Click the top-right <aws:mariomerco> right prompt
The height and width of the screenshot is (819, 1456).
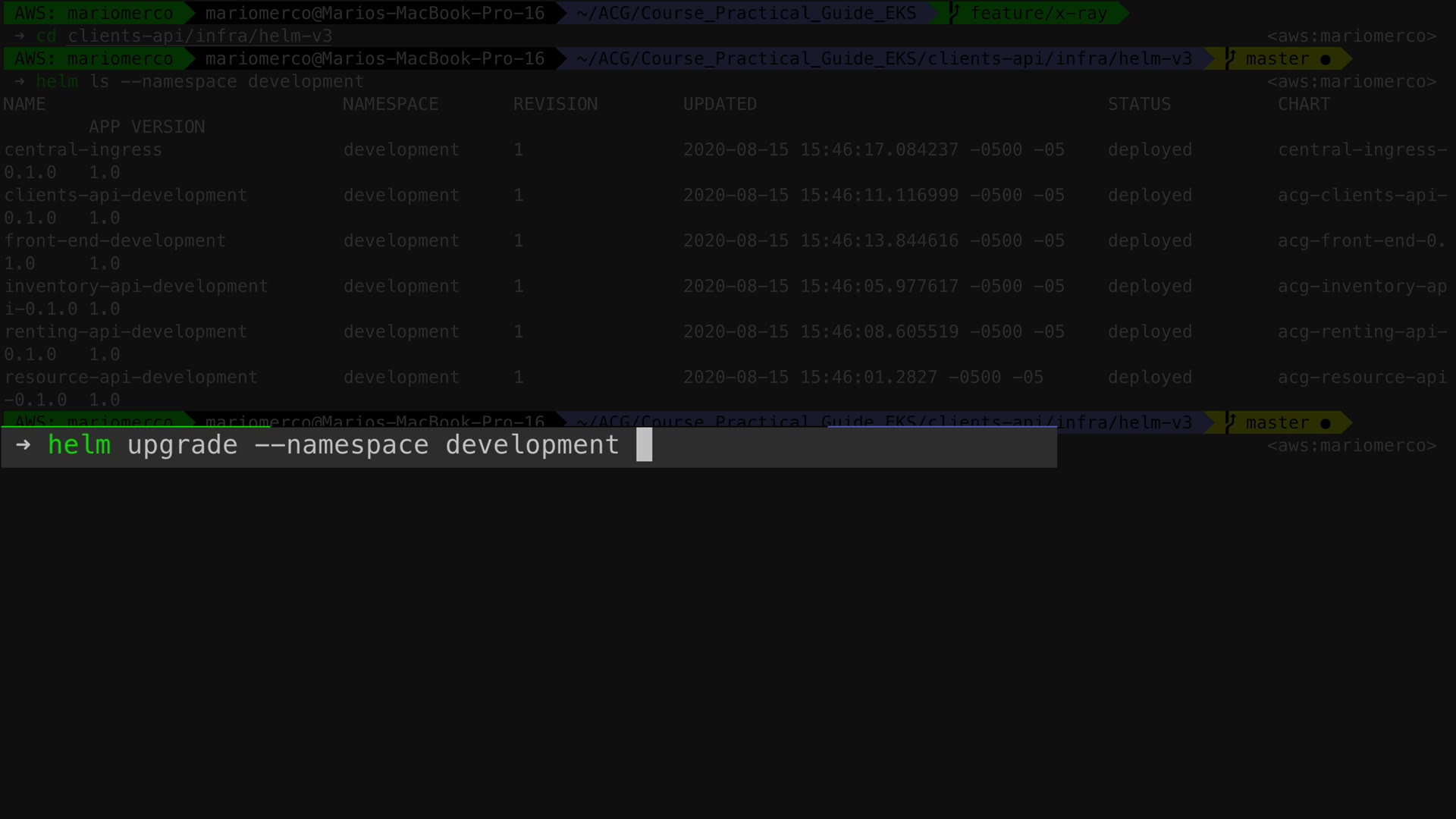[1351, 36]
